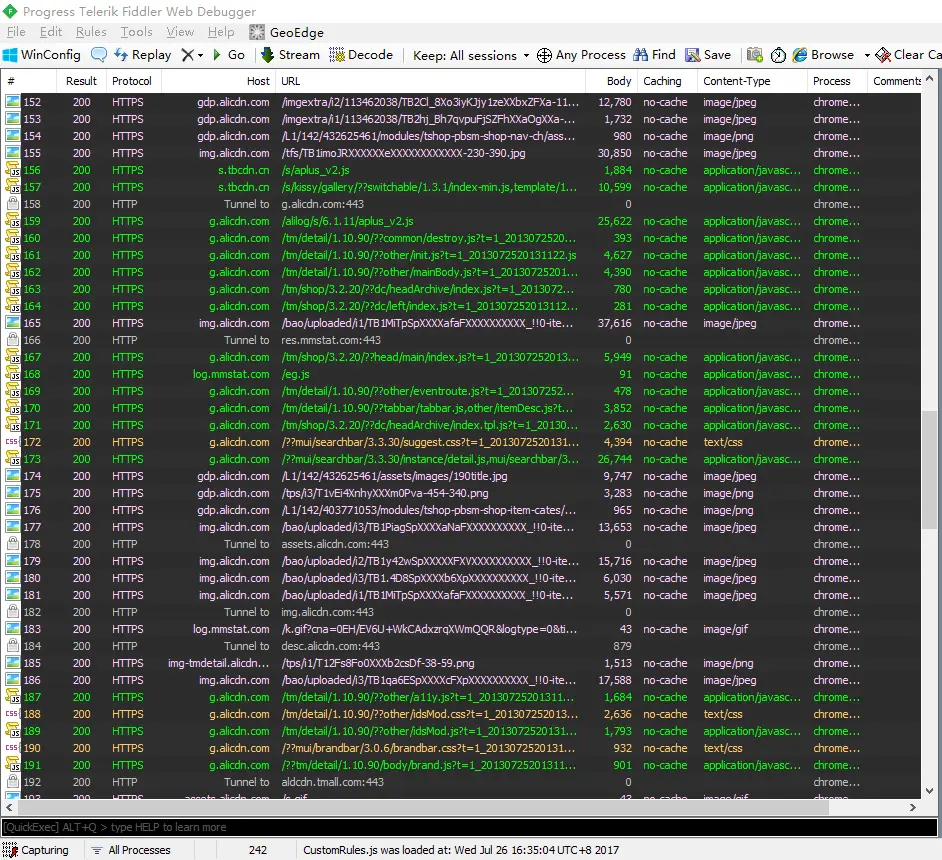Image resolution: width=942 pixels, height=860 pixels.
Task: Click the 37,616 body size cell
Action: click(614, 322)
